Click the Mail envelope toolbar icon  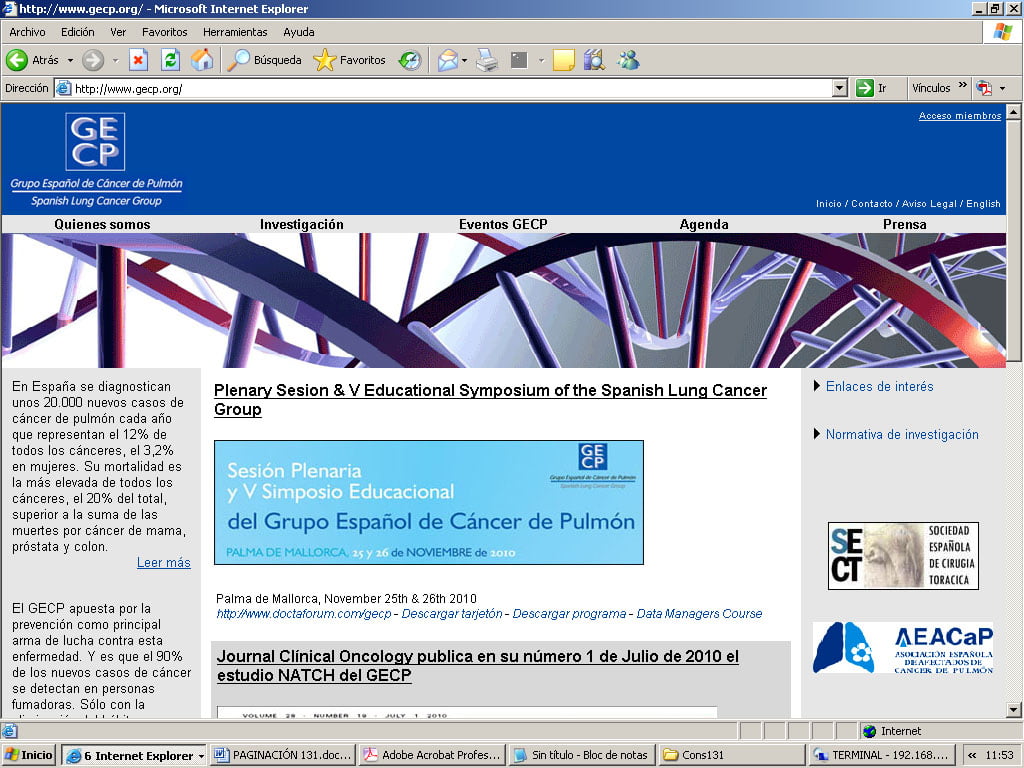(x=447, y=60)
